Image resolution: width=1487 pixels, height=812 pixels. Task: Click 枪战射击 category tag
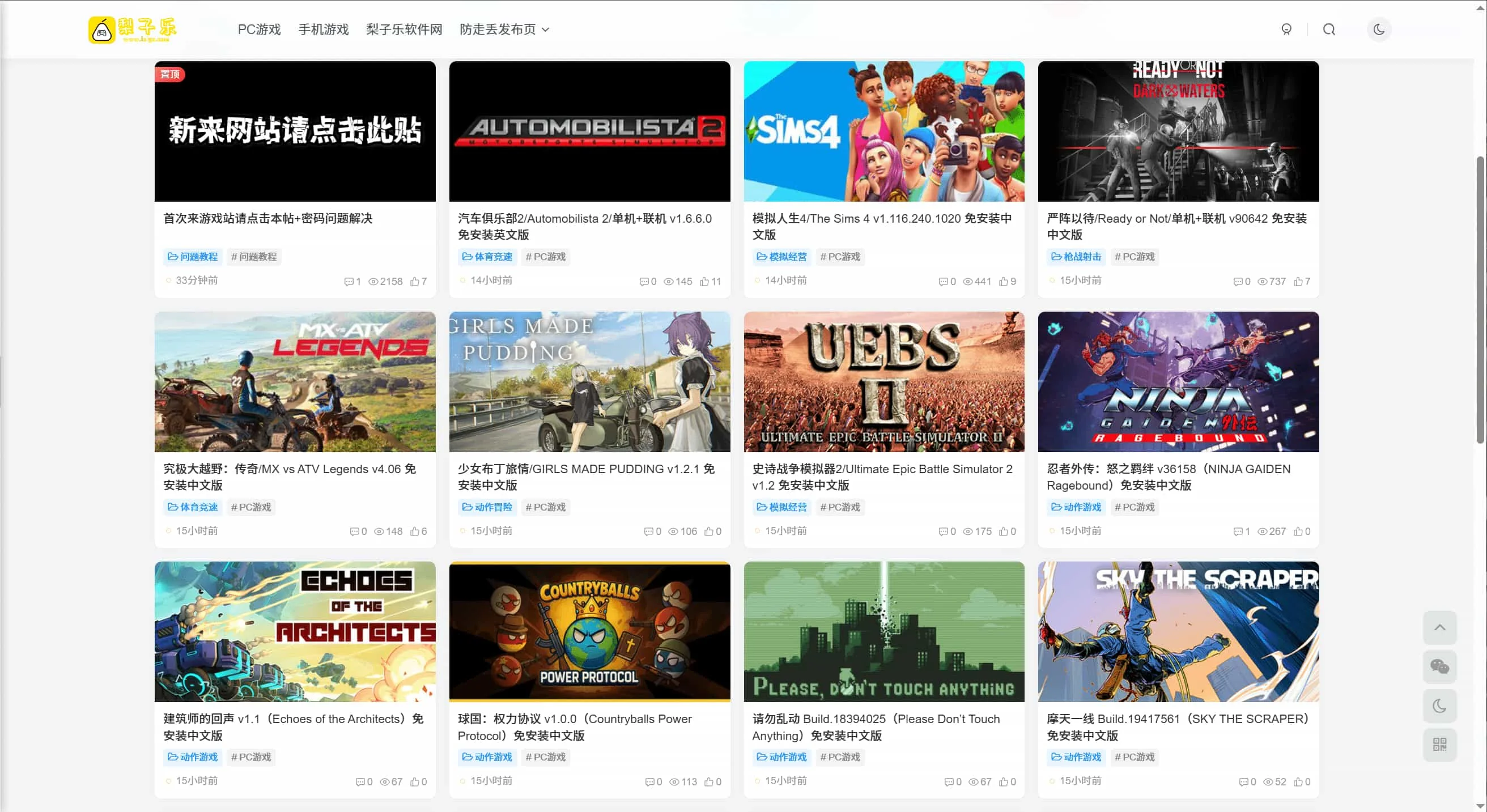[1076, 256]
